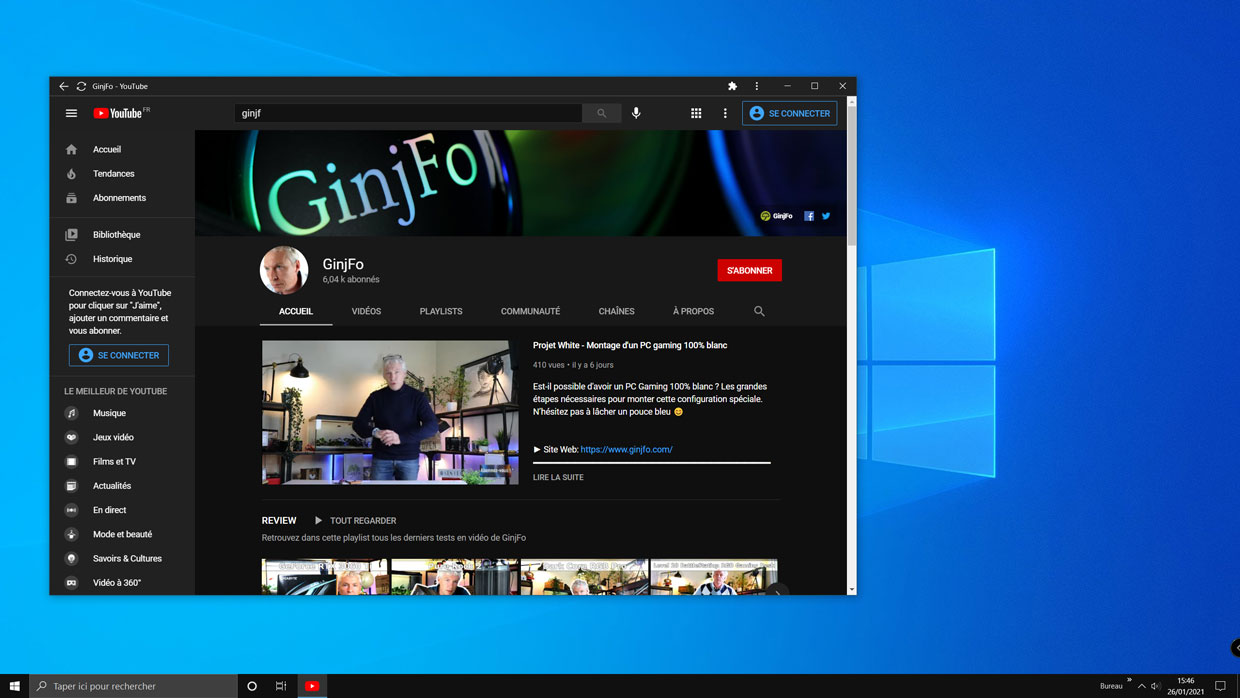
Task: Switch to the VIDÉOS tab
Action: click(x=366, y=311)
